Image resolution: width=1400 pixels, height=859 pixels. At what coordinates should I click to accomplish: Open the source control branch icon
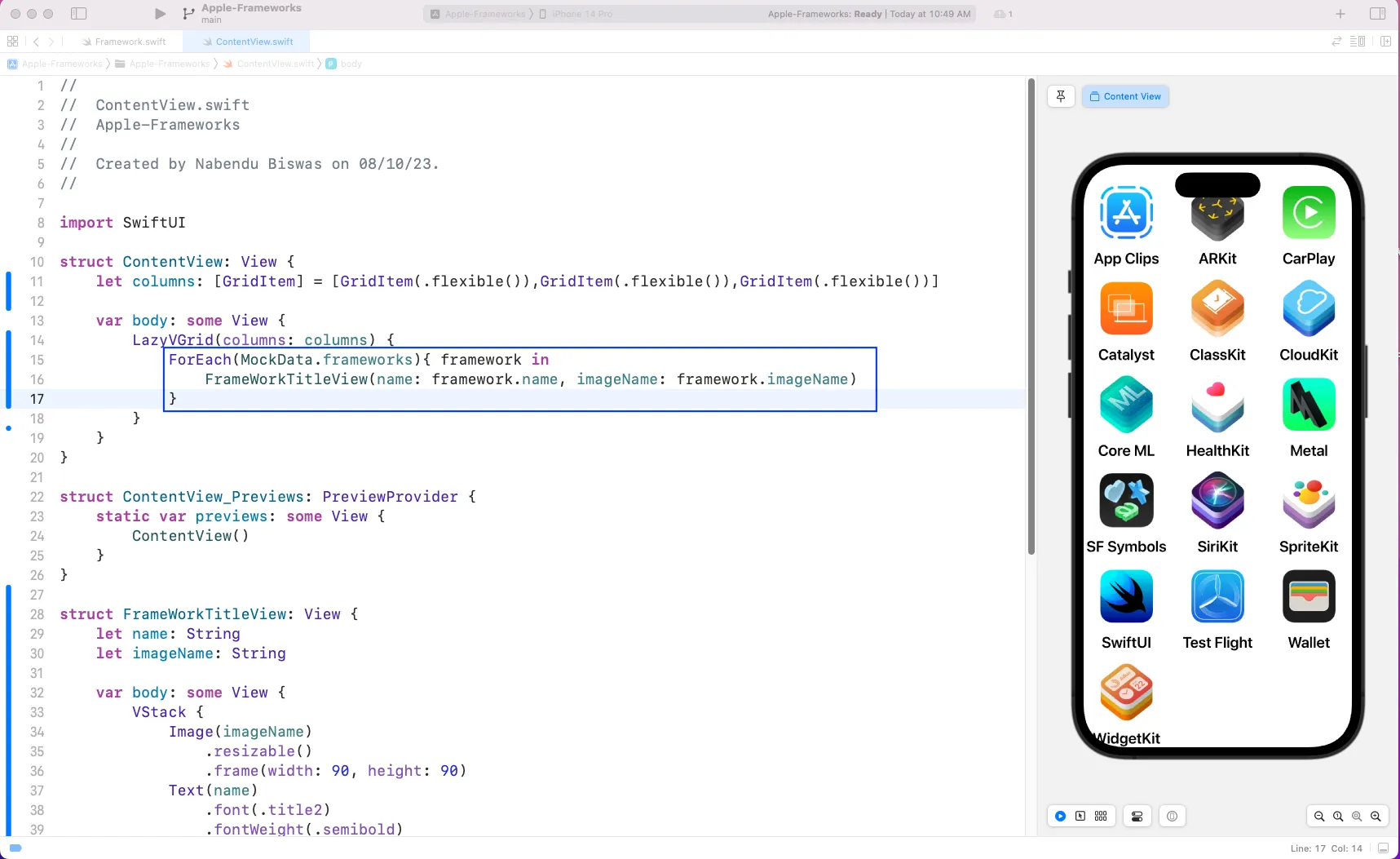click(x=188, y=14)
